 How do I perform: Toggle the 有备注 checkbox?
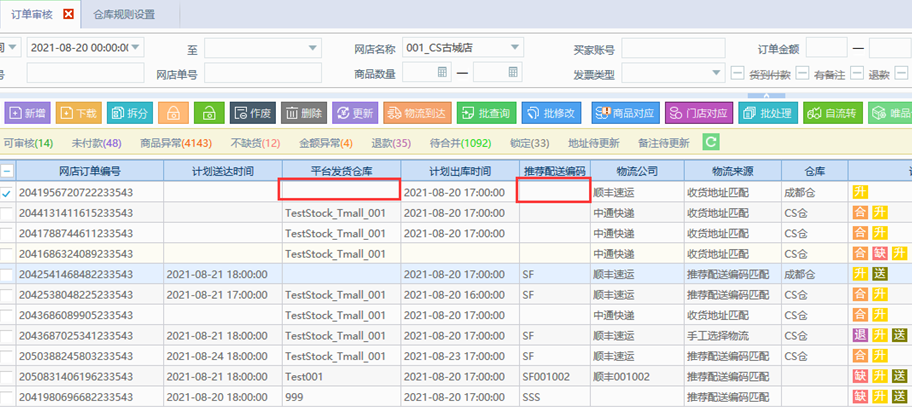(x=803, y=73)
